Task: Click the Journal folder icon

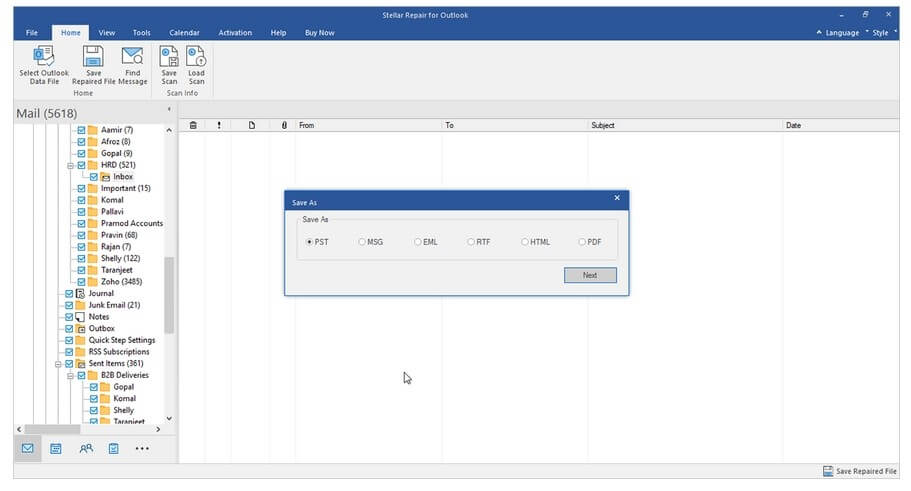Action: click(x=80, y=293)
